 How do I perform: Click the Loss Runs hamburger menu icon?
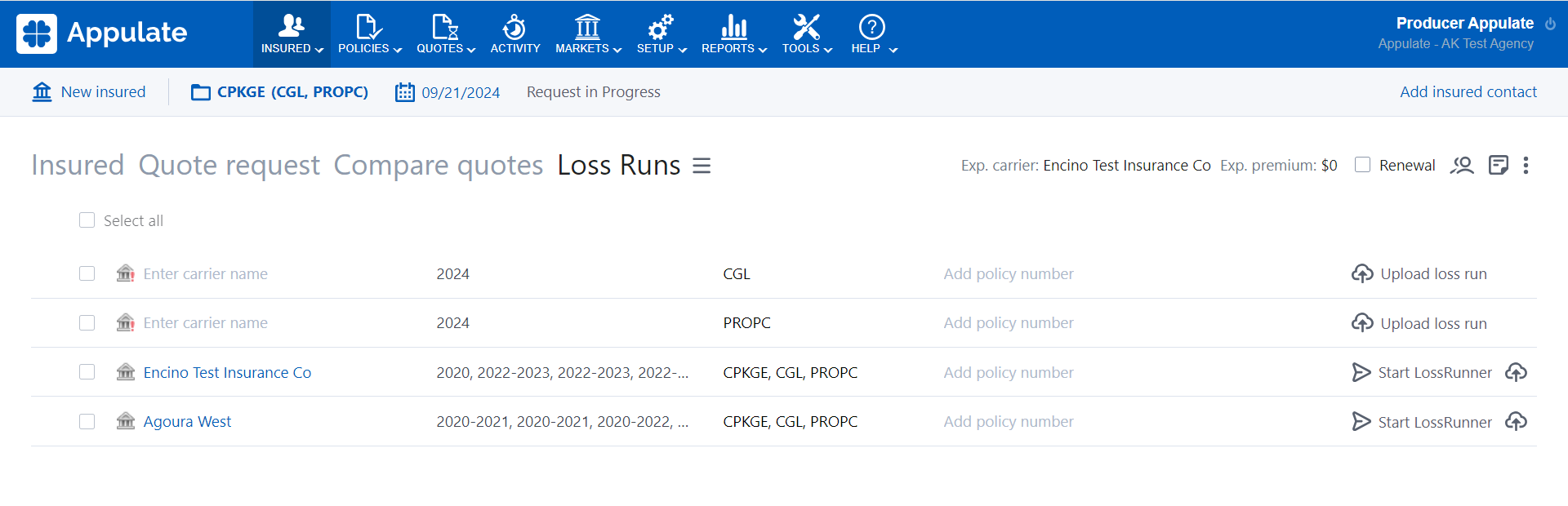[702, 166]
